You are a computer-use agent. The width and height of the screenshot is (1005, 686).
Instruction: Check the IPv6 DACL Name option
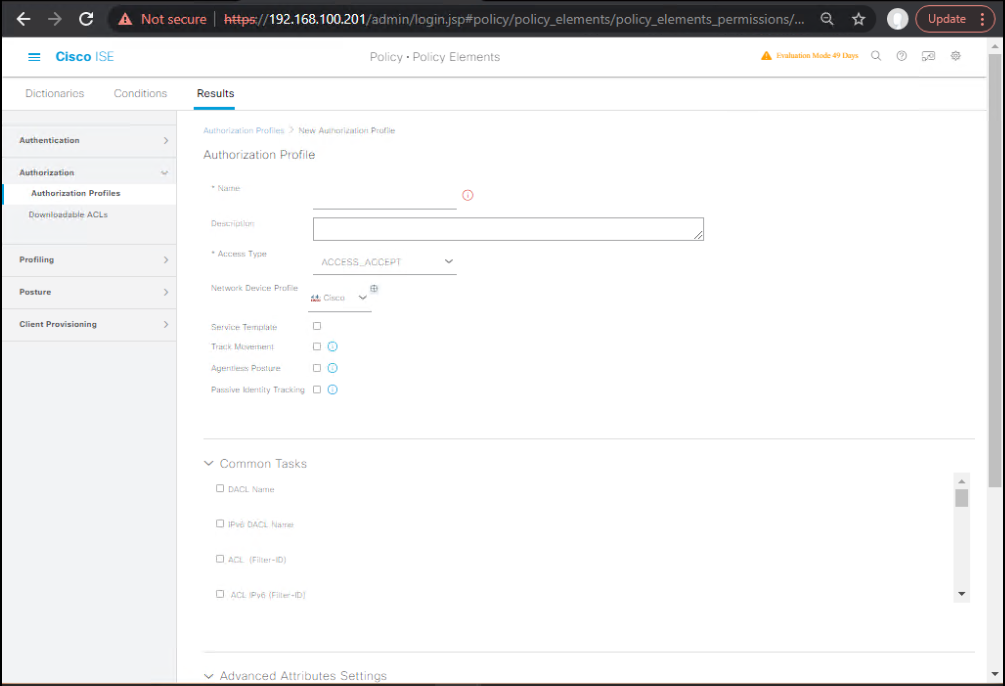(x=220, y=524)
